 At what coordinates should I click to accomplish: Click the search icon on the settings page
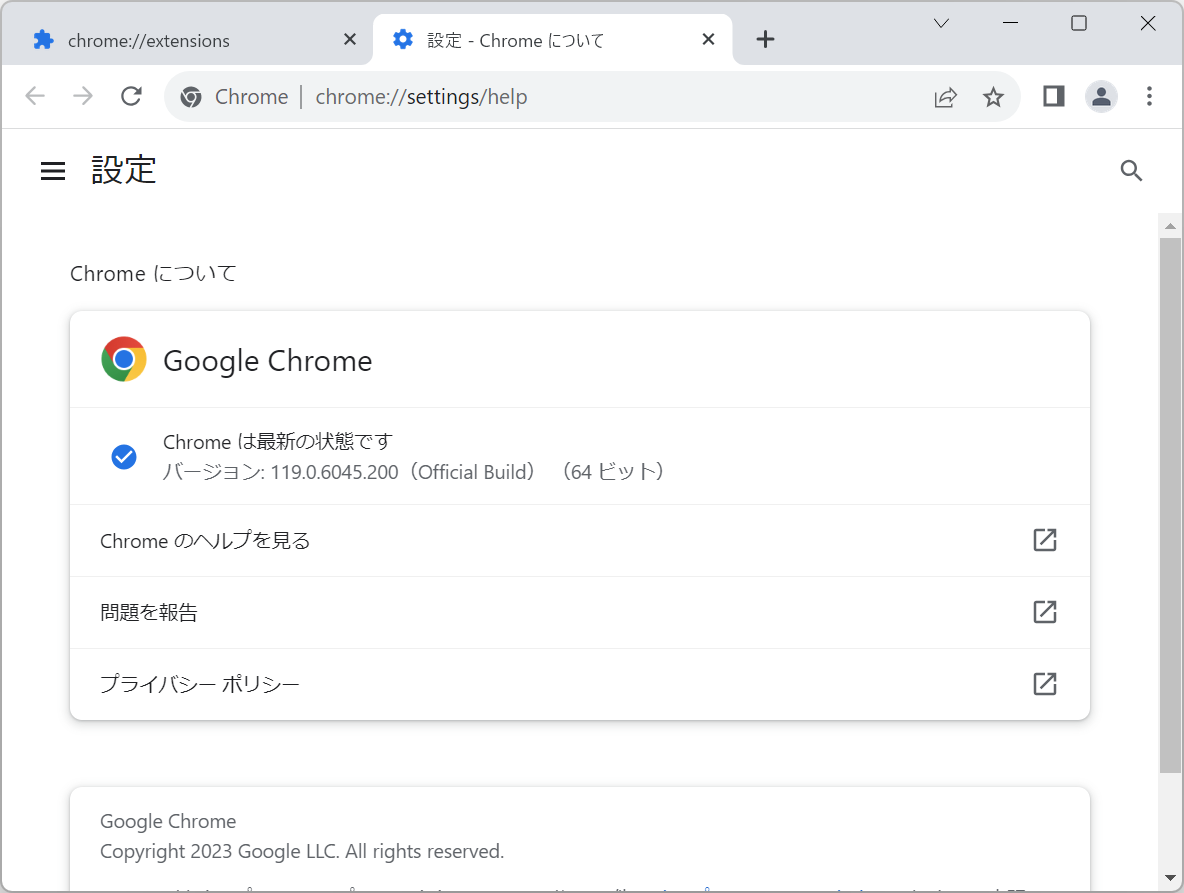tap(1131, 170)
